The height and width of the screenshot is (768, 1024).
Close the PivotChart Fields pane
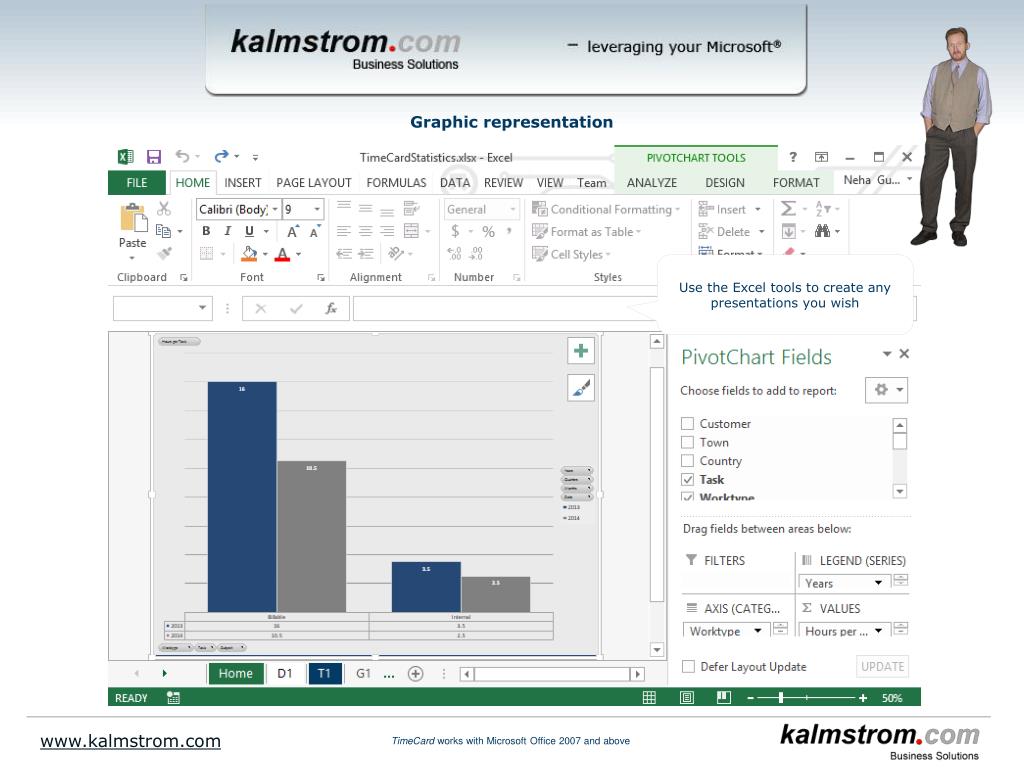(x=904, y=353)
